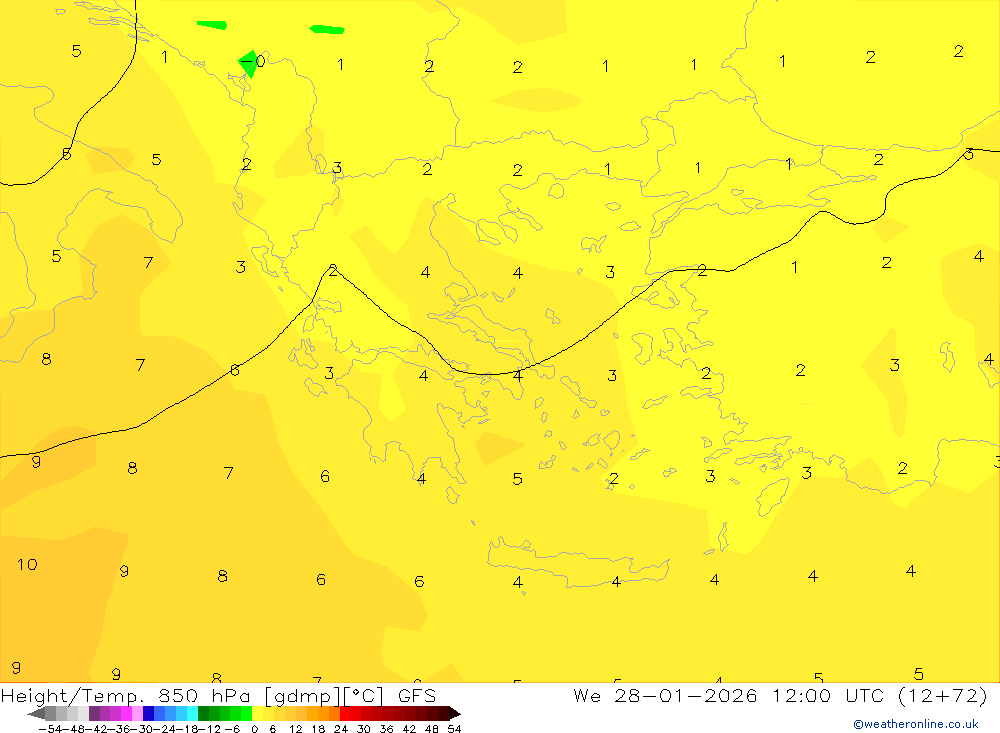
Task: Click the weatheronline.co.uk copyright link
Action: [916, 724]
